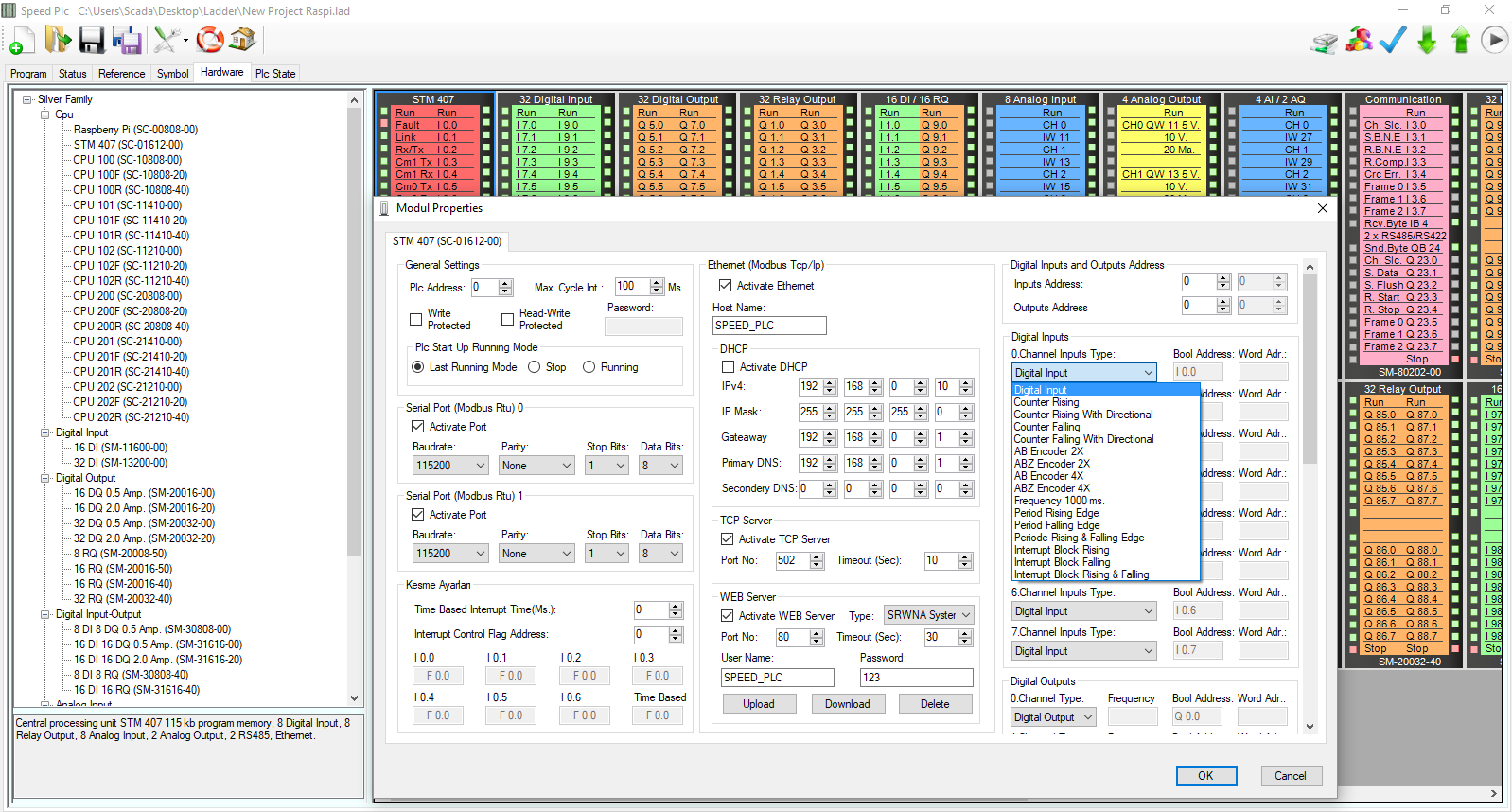Viewport: 1512px width, 812px height.
Task: Click the green down arrow download icon
Action: (1427, 40)
